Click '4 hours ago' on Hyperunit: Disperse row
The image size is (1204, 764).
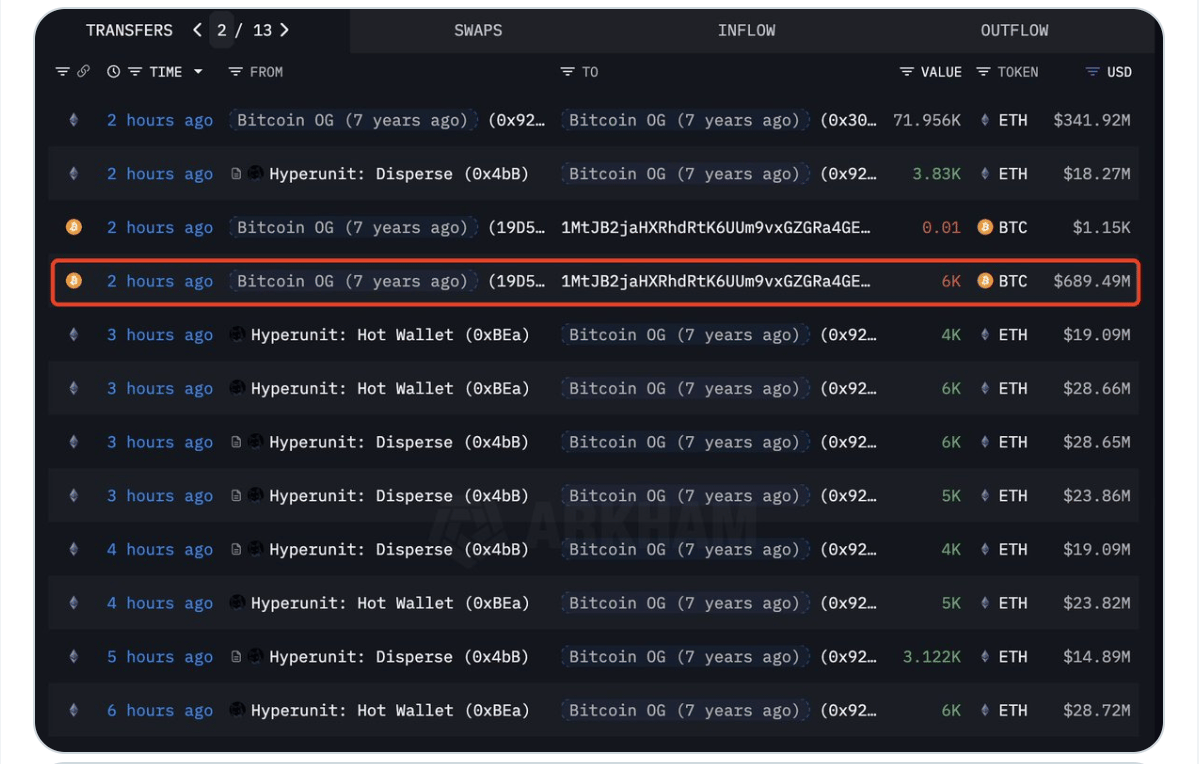tap(160, 549)
